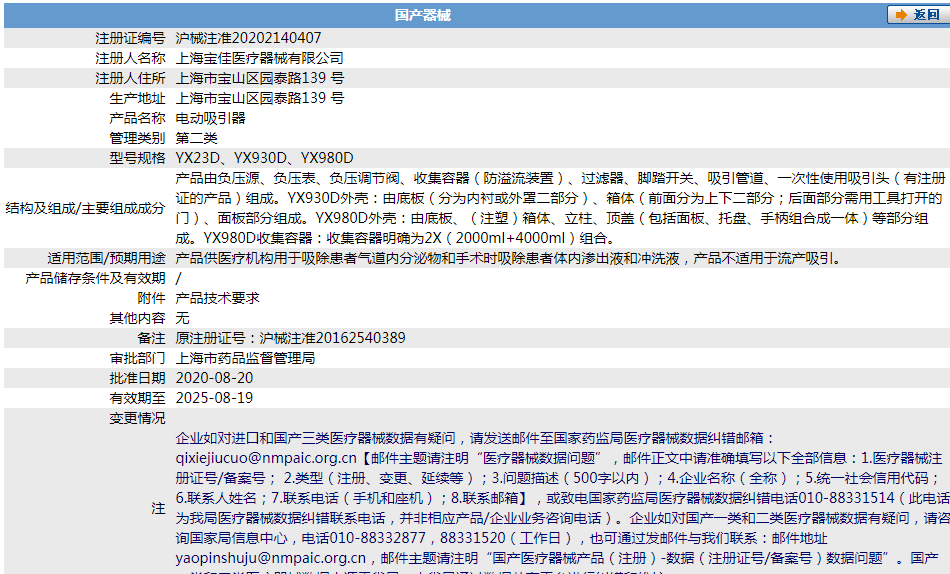Select approval date 2020-08-20
The width and height of the screenshot is (950, 574).
(214, 378)
